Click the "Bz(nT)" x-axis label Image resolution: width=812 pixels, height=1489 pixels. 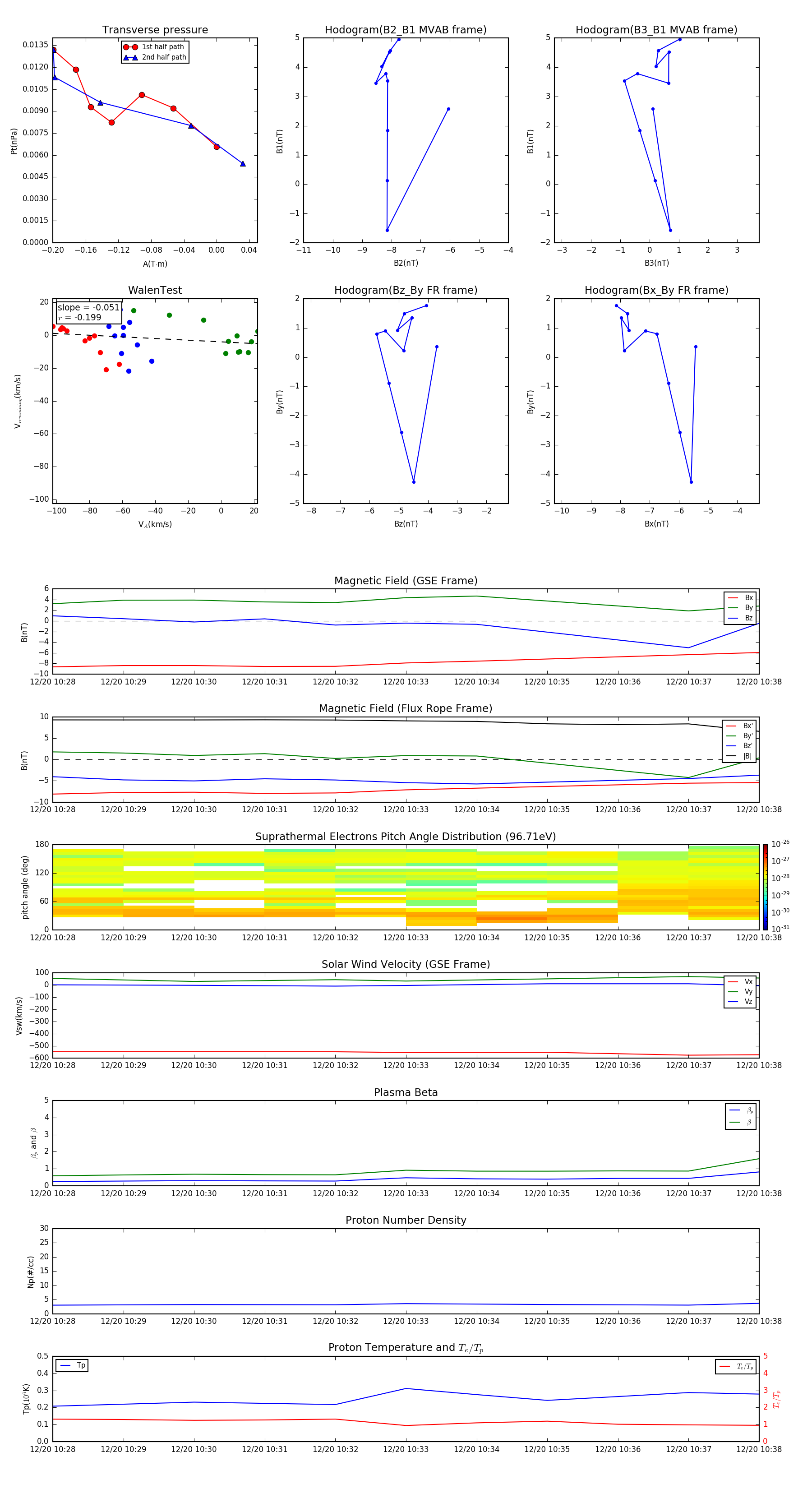click(x=406, y=524)
